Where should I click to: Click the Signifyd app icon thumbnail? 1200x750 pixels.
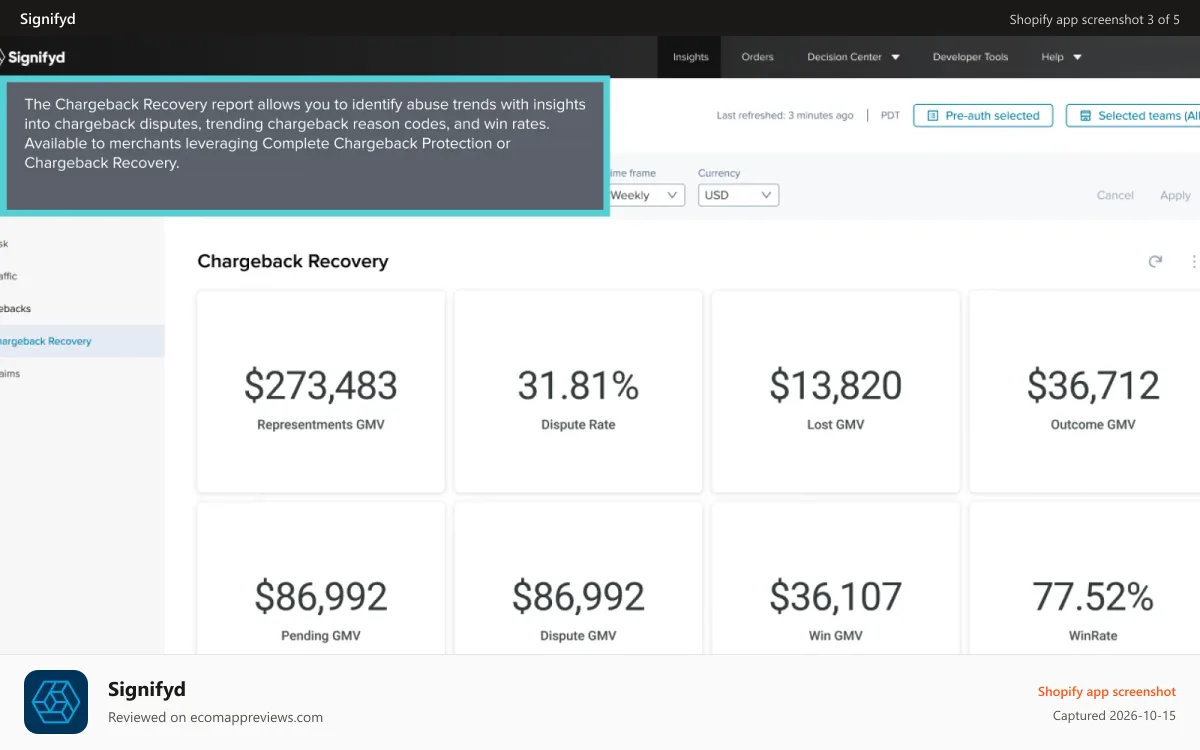coord(56,702)
